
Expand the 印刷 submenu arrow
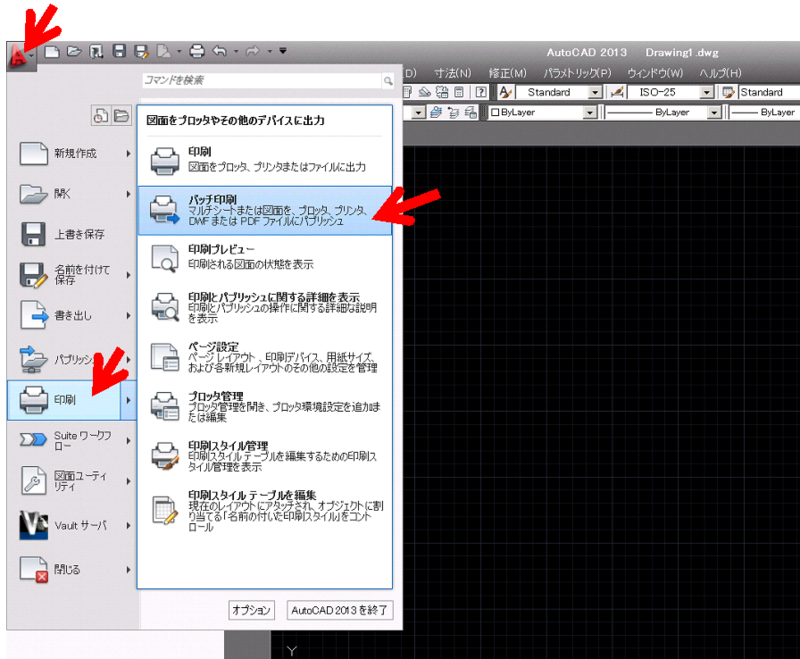[129, 400]
